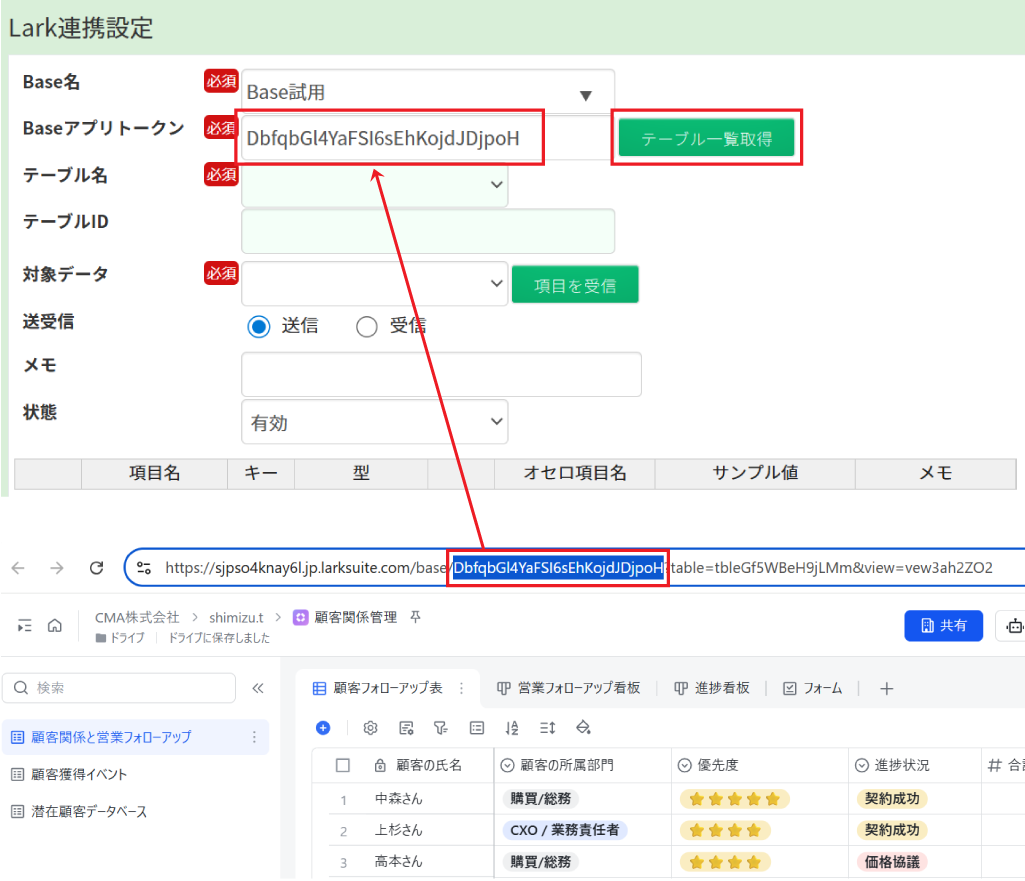Viewport: 1025px width, 881px height.
Task: Open the filter toolbar icon
Action: tap(441, 727)
